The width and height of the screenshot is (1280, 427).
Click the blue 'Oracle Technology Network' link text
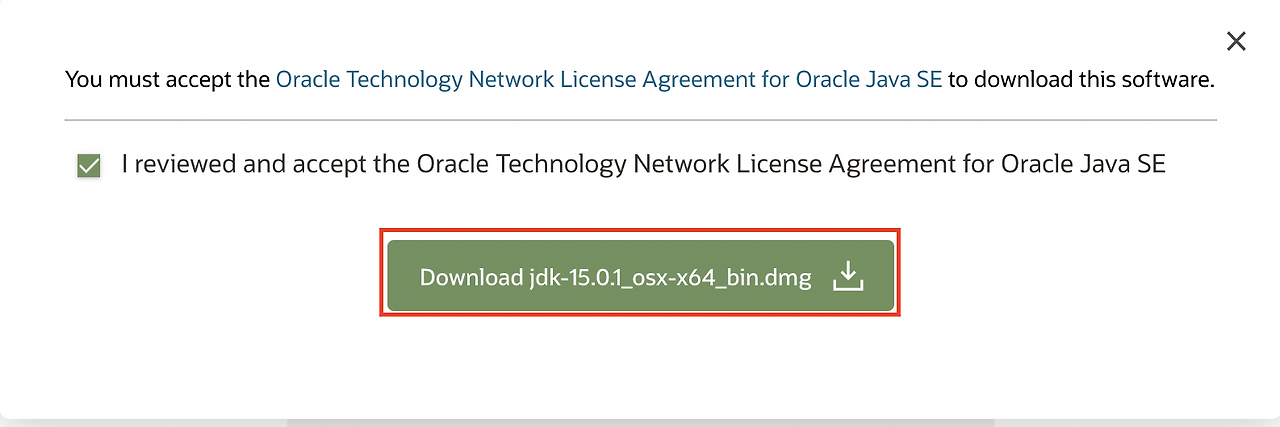pos(412,79)
